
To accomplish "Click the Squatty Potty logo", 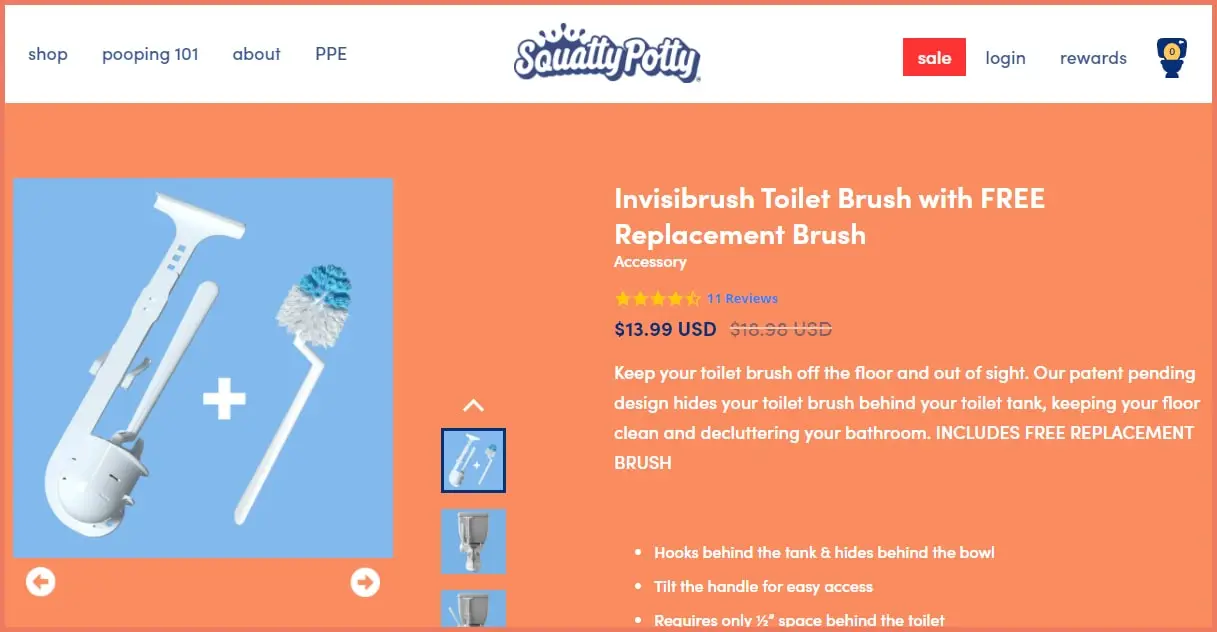I will [x=606, y=55].
